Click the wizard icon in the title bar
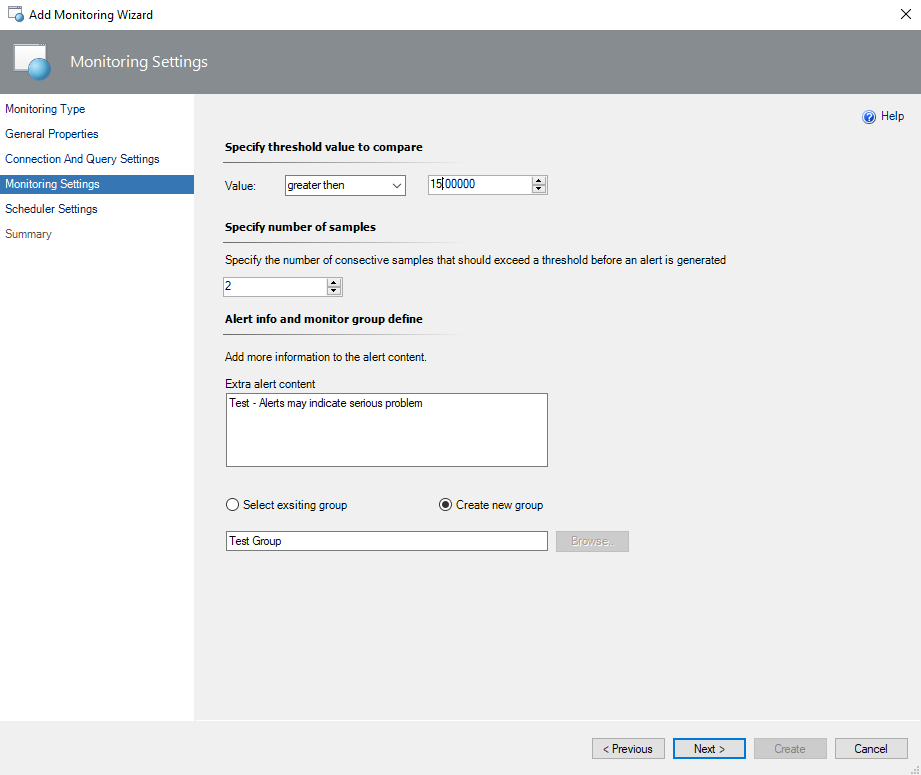Image resolution: width=921 pixels, height=775 pixels. (15, 15)
